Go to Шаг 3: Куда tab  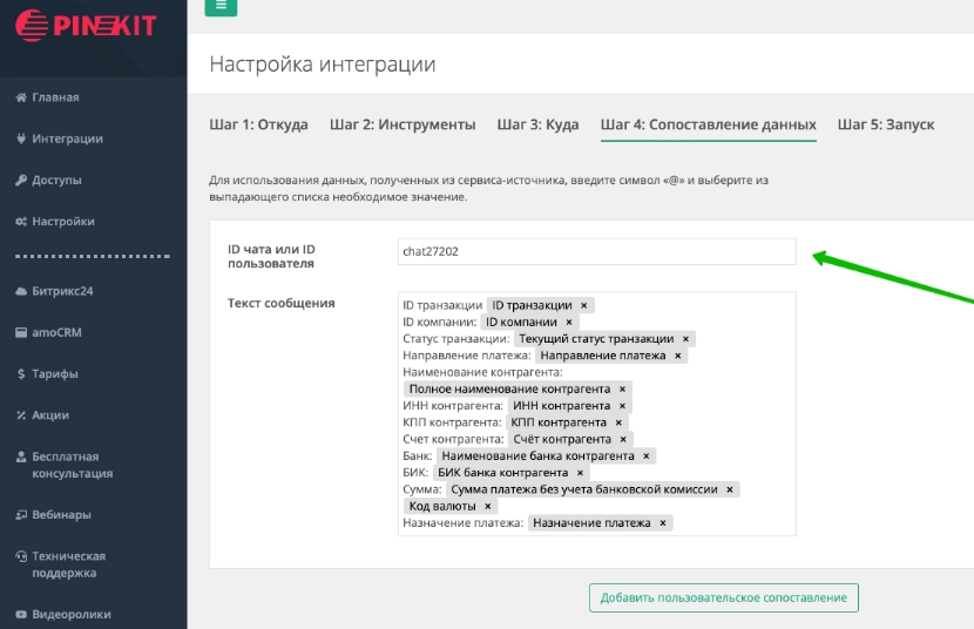click(537, 125)
